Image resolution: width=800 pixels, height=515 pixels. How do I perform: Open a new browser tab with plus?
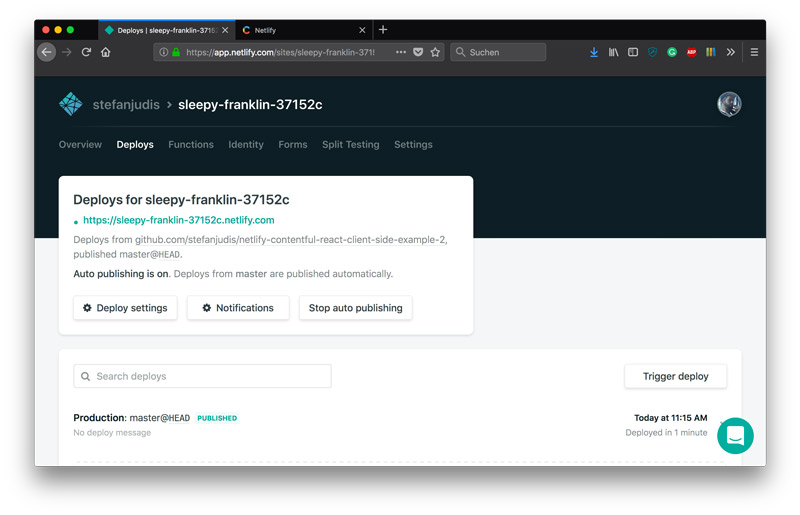(383, 30)
